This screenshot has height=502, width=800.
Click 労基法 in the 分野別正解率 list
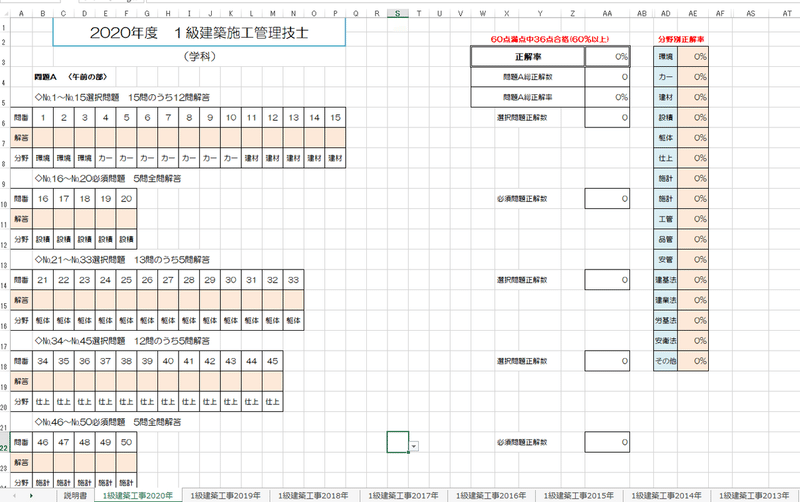666,320
